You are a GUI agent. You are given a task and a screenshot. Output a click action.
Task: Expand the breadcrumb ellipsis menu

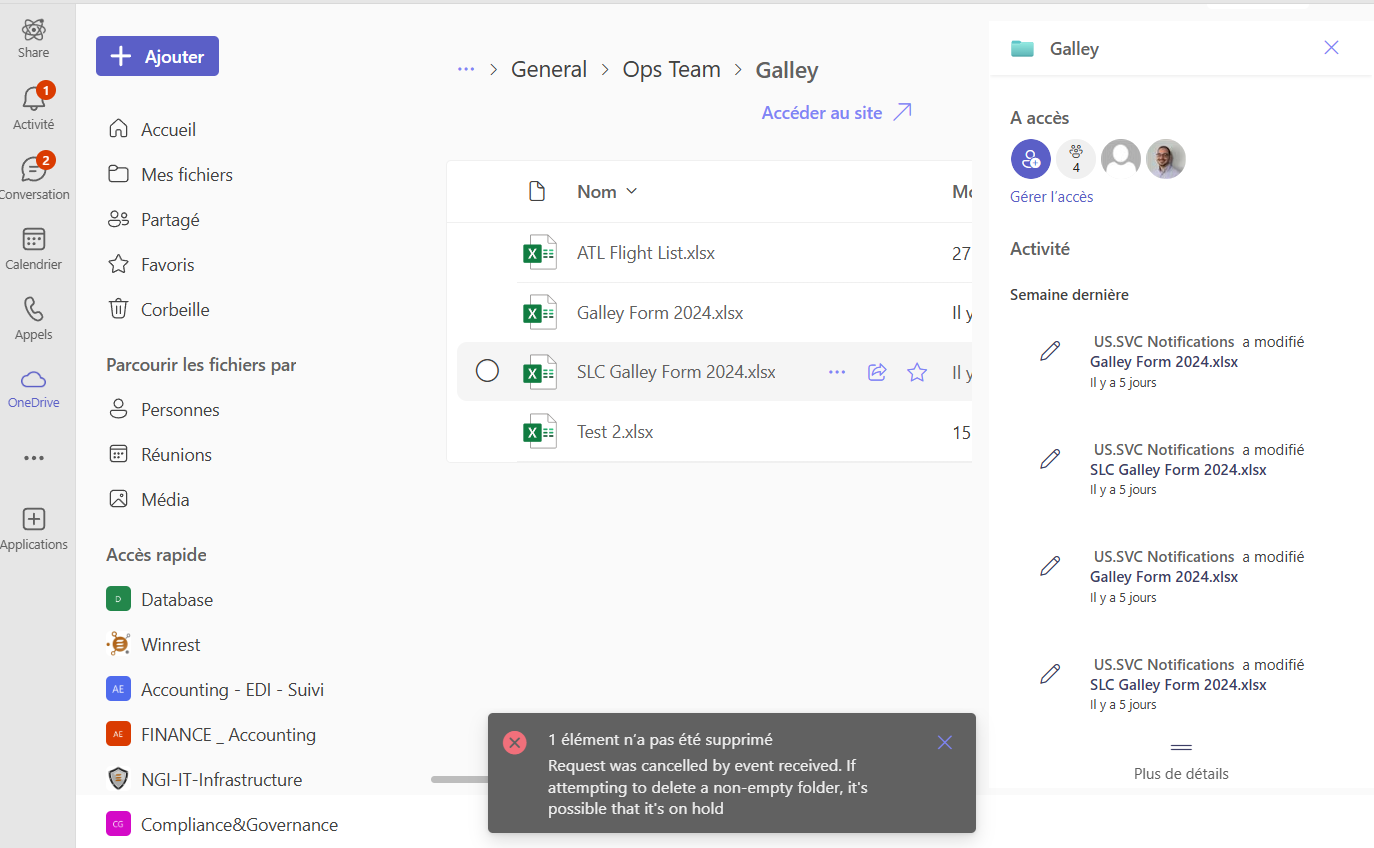[466, 69]
